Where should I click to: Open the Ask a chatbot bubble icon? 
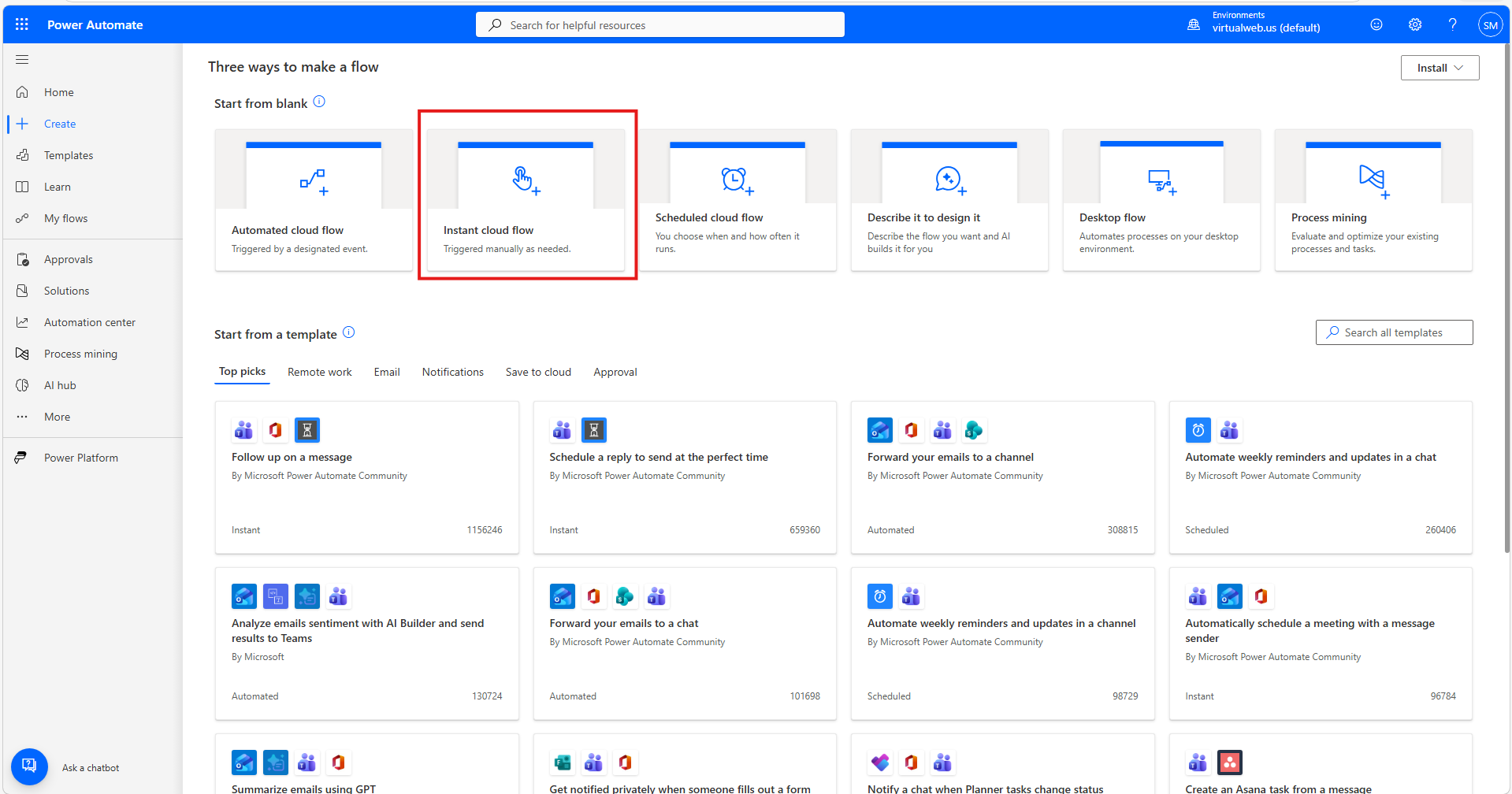point(29,766)
